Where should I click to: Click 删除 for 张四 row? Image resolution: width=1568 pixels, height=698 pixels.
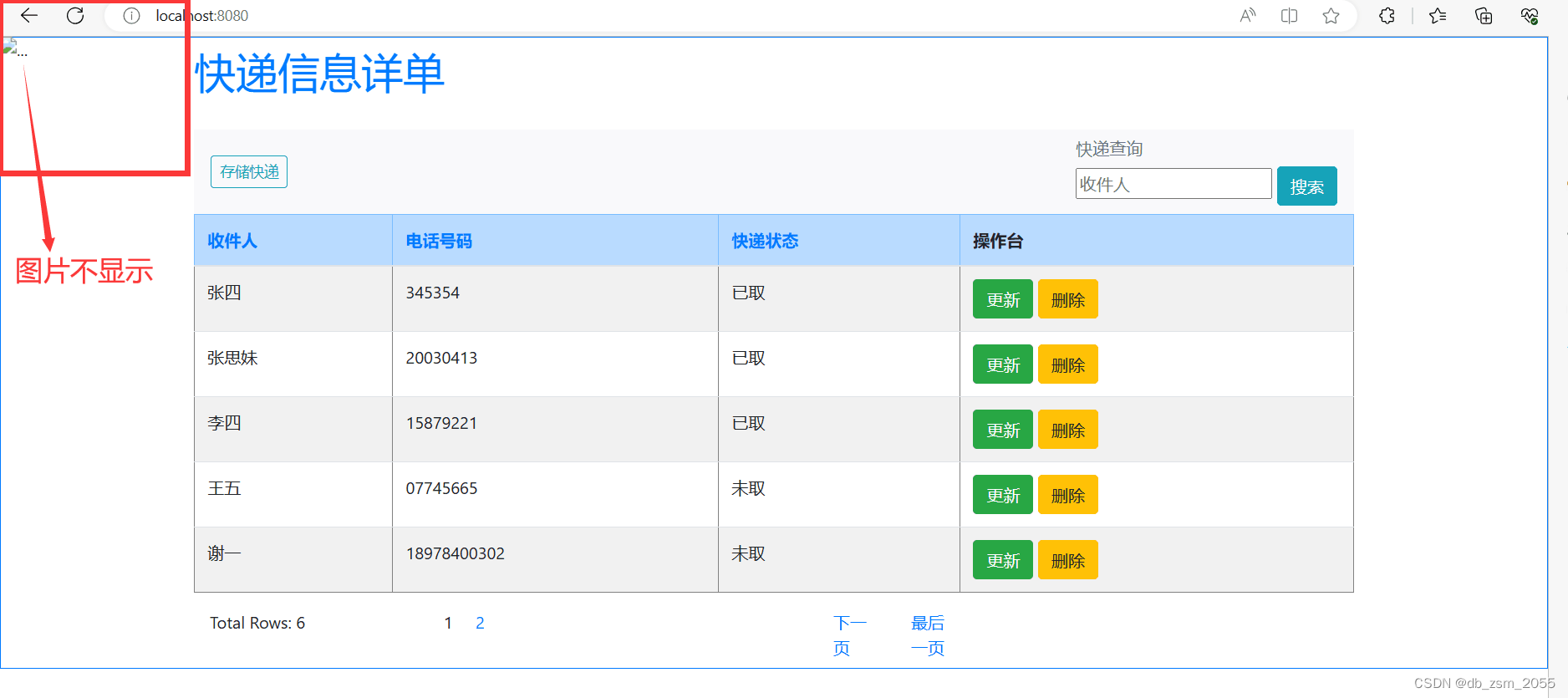tap(1068, 299)
